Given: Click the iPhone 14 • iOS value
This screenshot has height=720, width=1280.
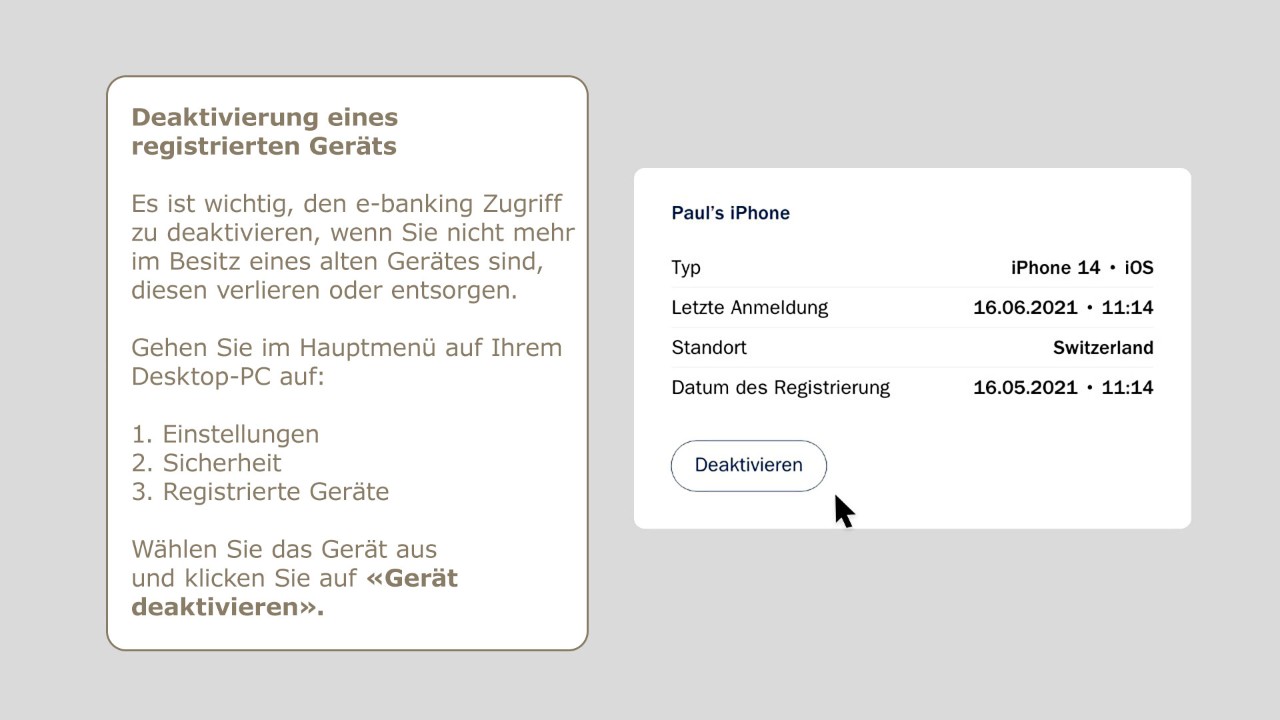Looking at the screenshot, I should pos(1081,268).
